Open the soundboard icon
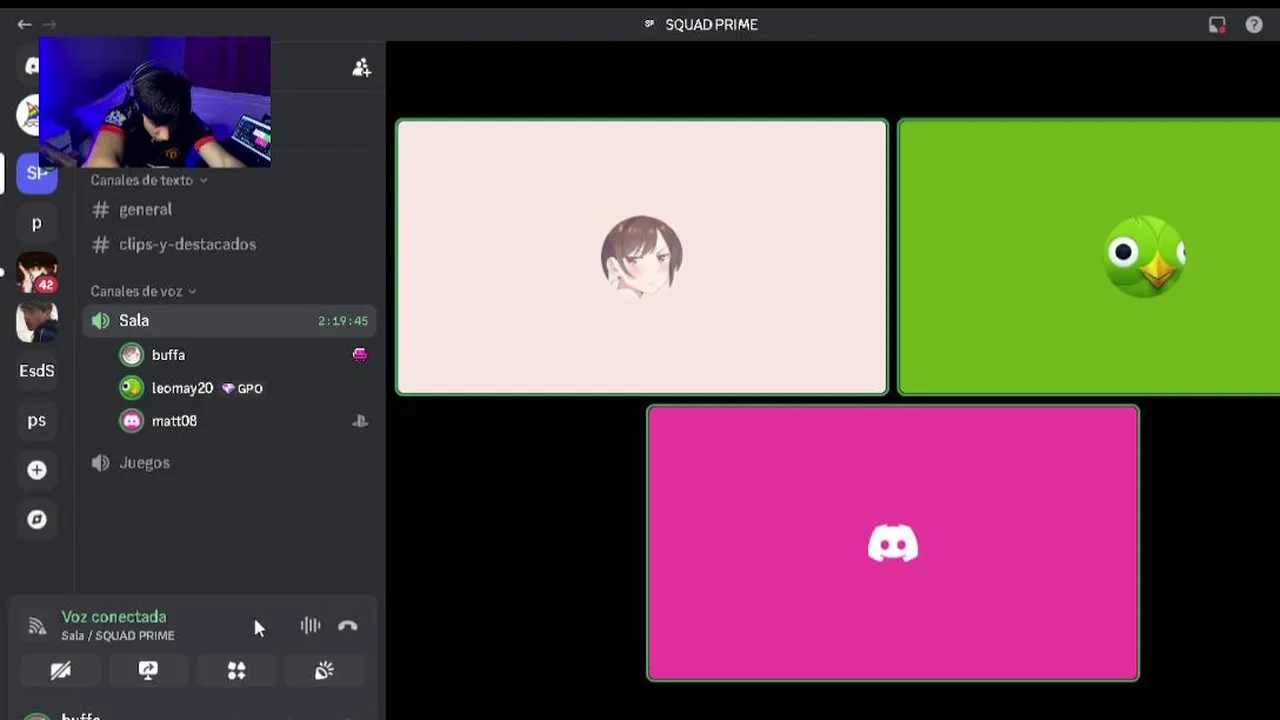Viewport: 1280px width, 720px height. click(x=324, y=671)
